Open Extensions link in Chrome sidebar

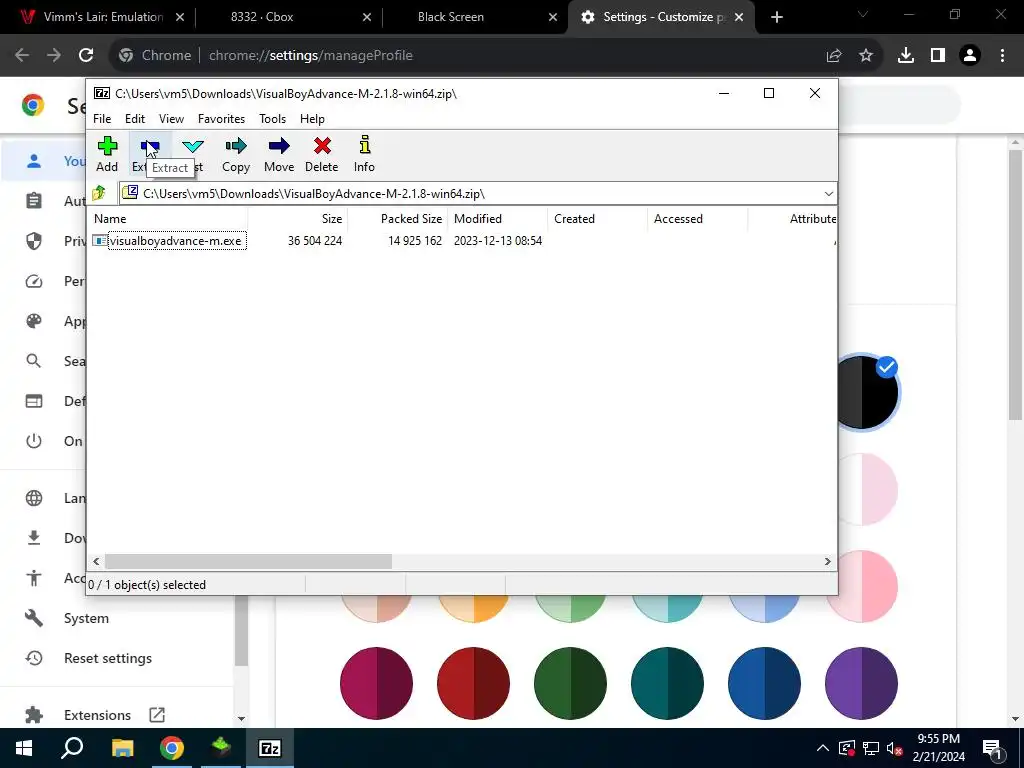point(95,715)
